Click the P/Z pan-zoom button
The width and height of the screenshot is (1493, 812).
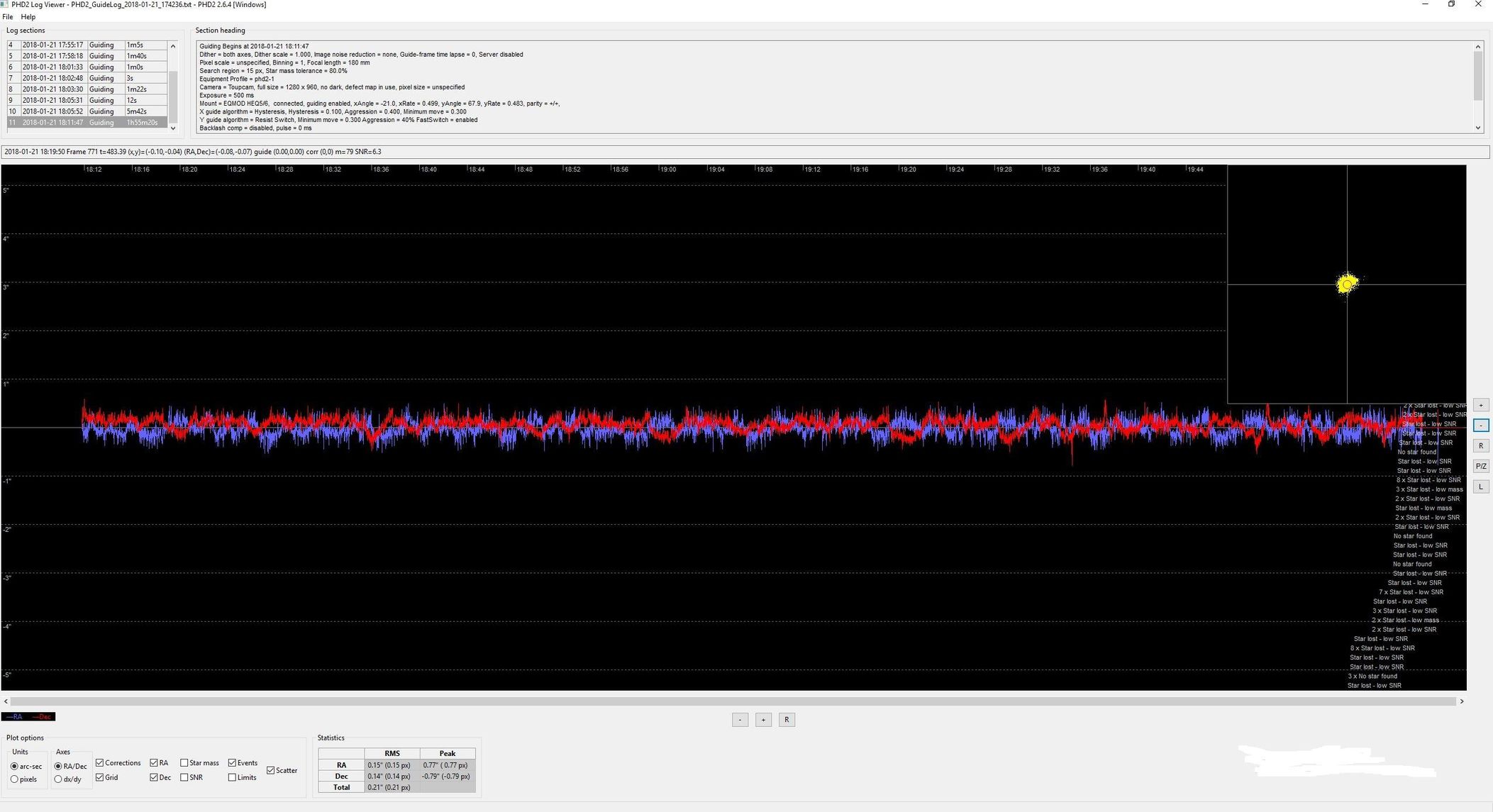pyautogui.click(x=1480, y=466)
